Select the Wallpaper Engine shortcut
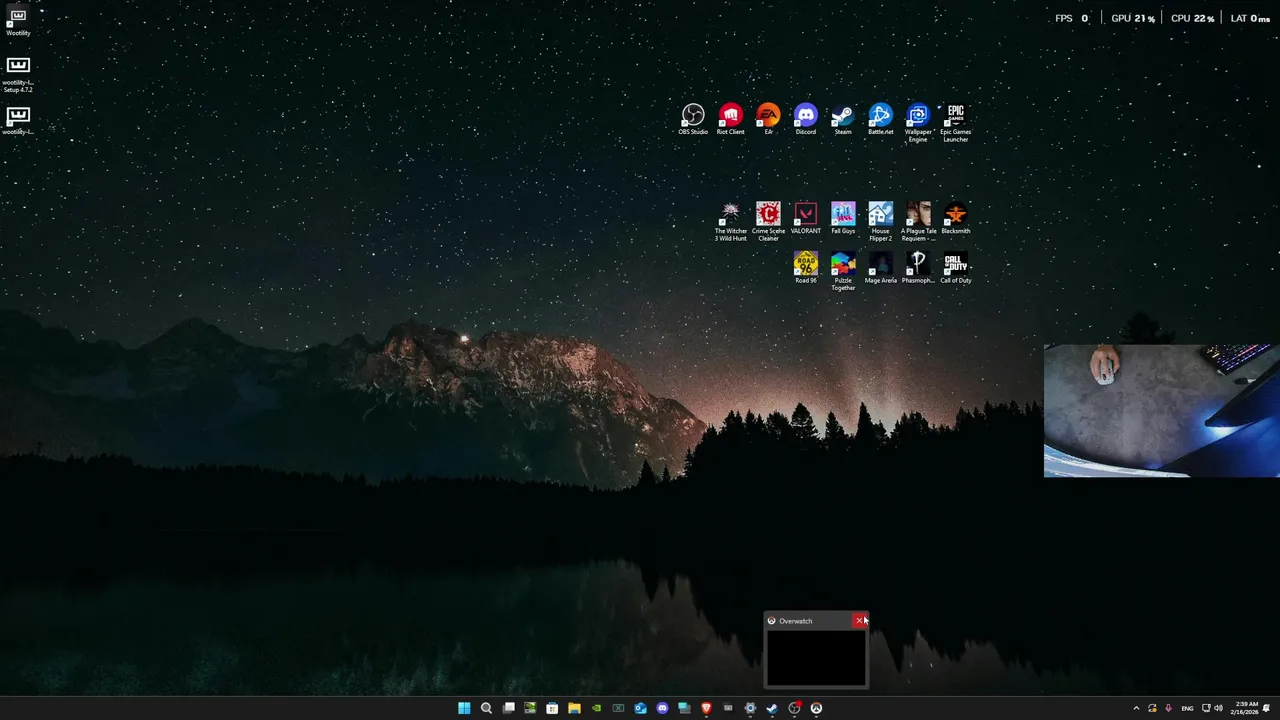 pyautogui.click(x=918, y=123)
